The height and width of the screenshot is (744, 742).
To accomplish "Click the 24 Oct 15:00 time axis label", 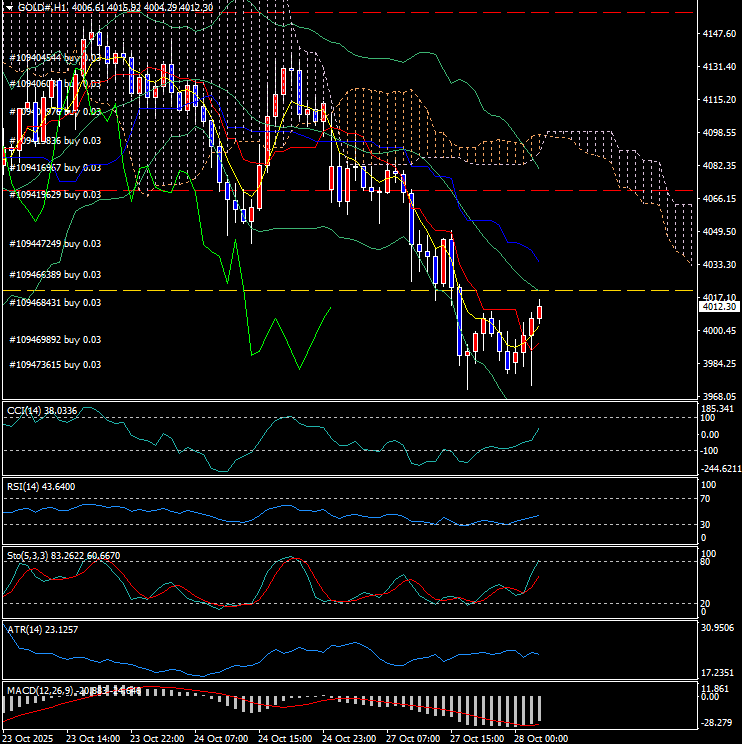I will click(284, 738).
